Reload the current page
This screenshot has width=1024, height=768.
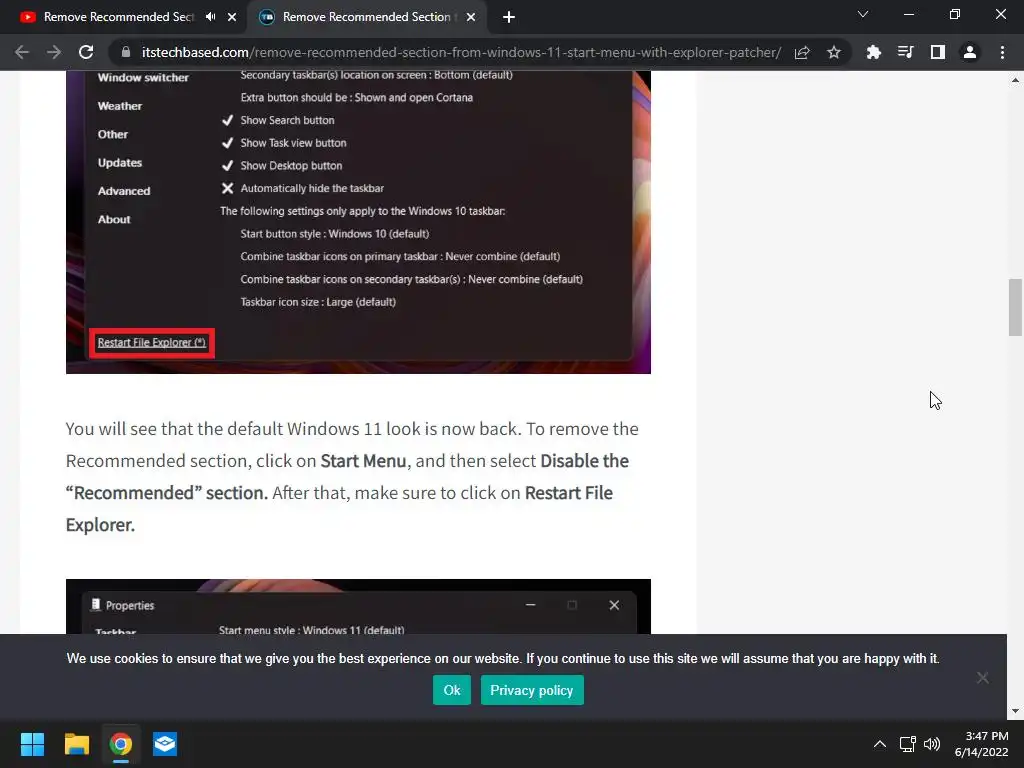click(86, 52)
